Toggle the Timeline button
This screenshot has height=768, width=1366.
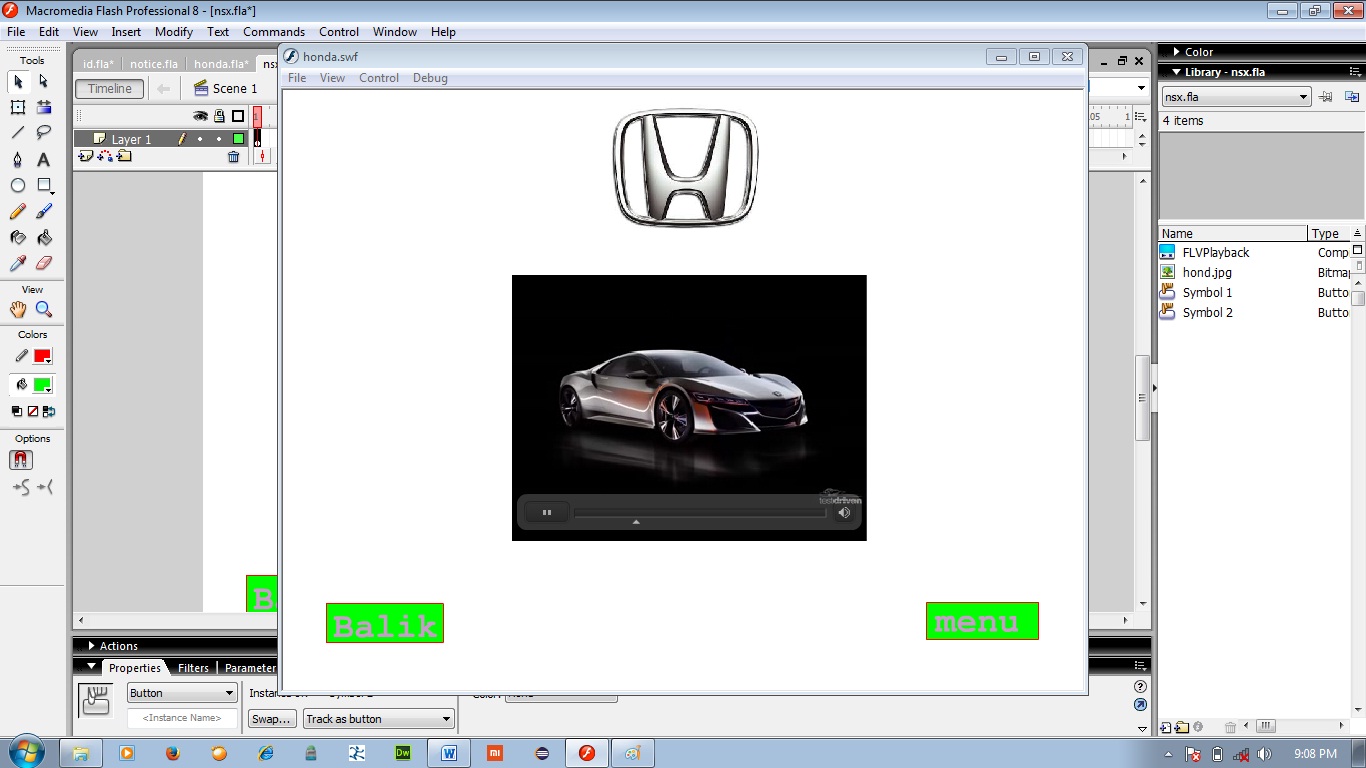(x=109, y=88)
